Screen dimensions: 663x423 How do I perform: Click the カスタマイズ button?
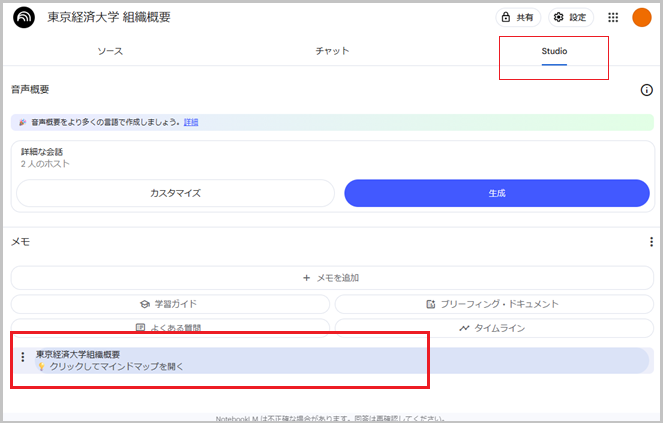175,193
